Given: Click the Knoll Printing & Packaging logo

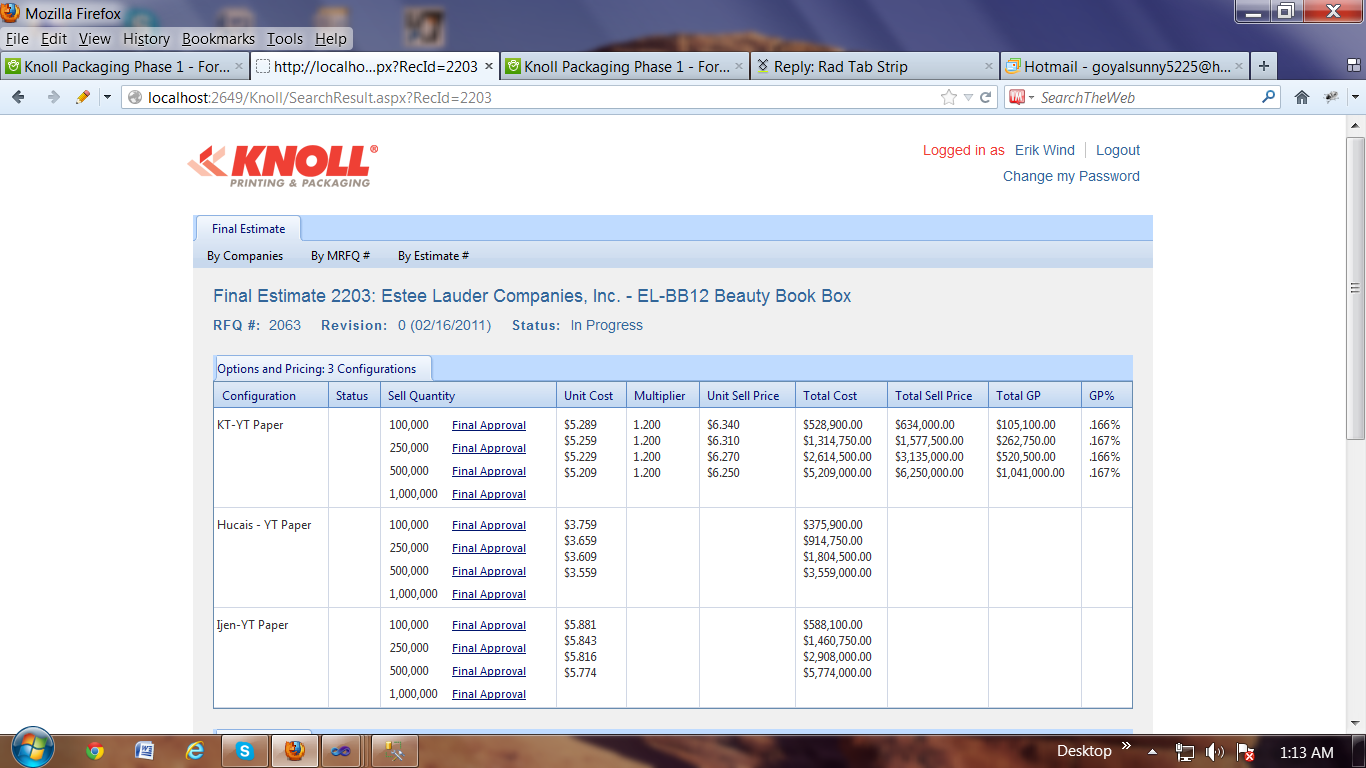Looking at the screenshot, I should 283,165.
